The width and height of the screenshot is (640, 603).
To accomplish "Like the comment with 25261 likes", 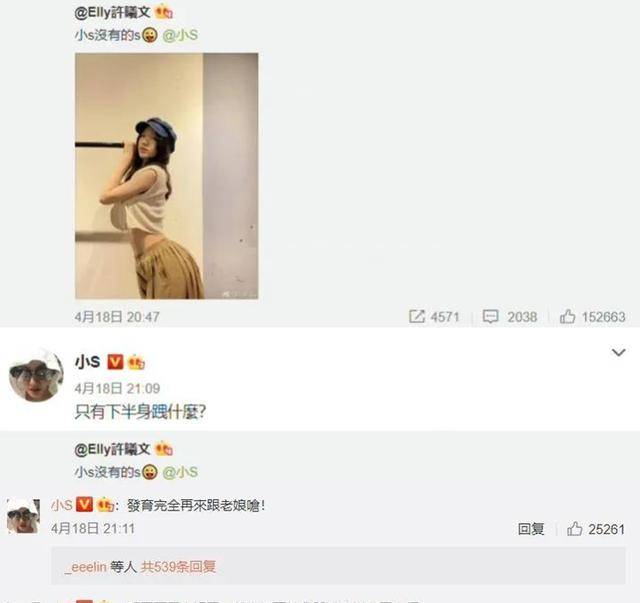I will [x=574, y=529].
